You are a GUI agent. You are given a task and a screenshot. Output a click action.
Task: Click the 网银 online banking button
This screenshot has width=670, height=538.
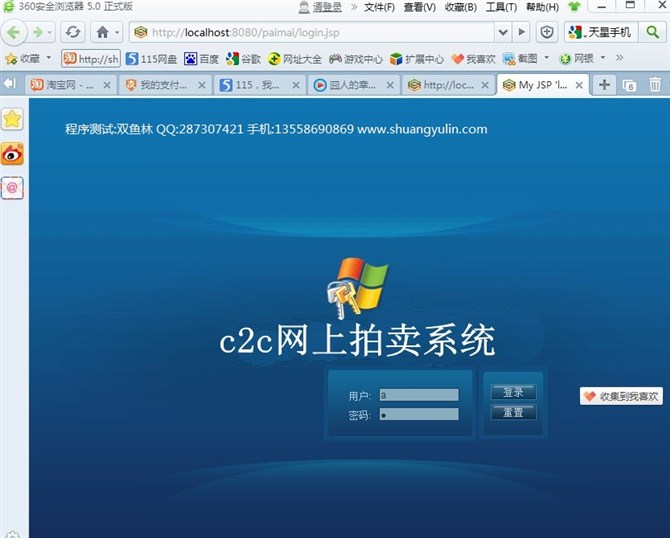576,59
